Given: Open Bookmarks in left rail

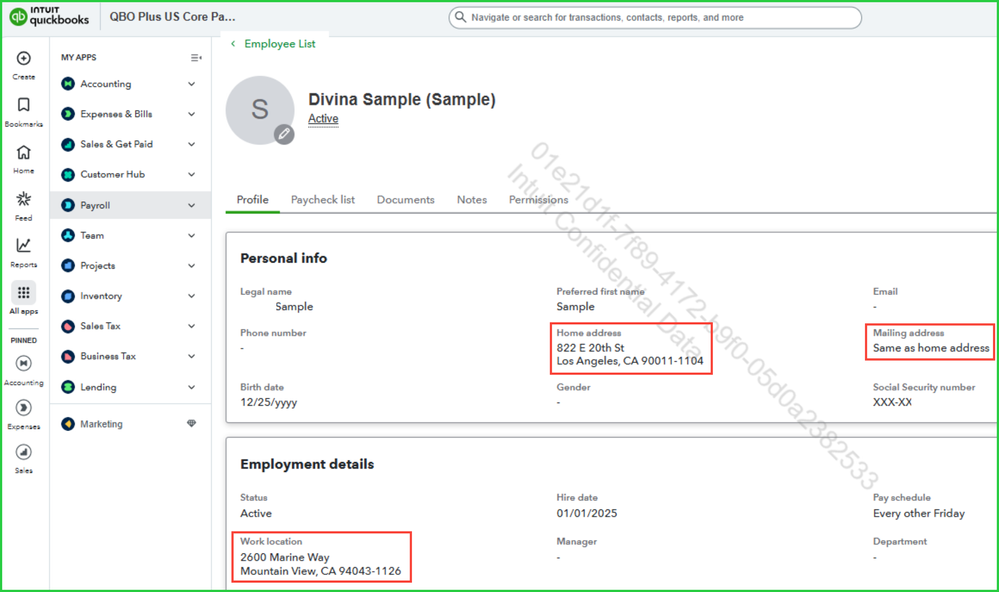Looking at the screenshot, I should (x=24, y=105).
